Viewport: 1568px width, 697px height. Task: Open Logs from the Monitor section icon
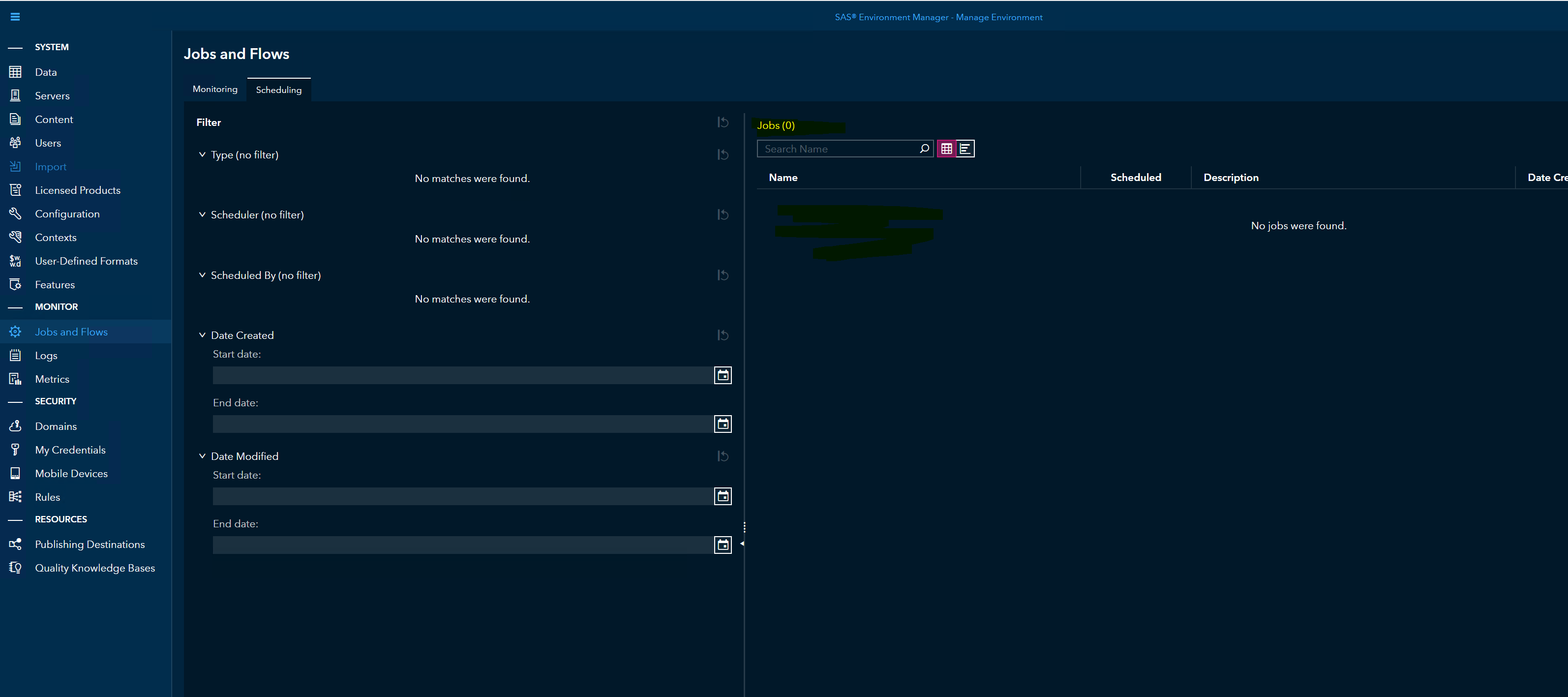coord(15,355)
